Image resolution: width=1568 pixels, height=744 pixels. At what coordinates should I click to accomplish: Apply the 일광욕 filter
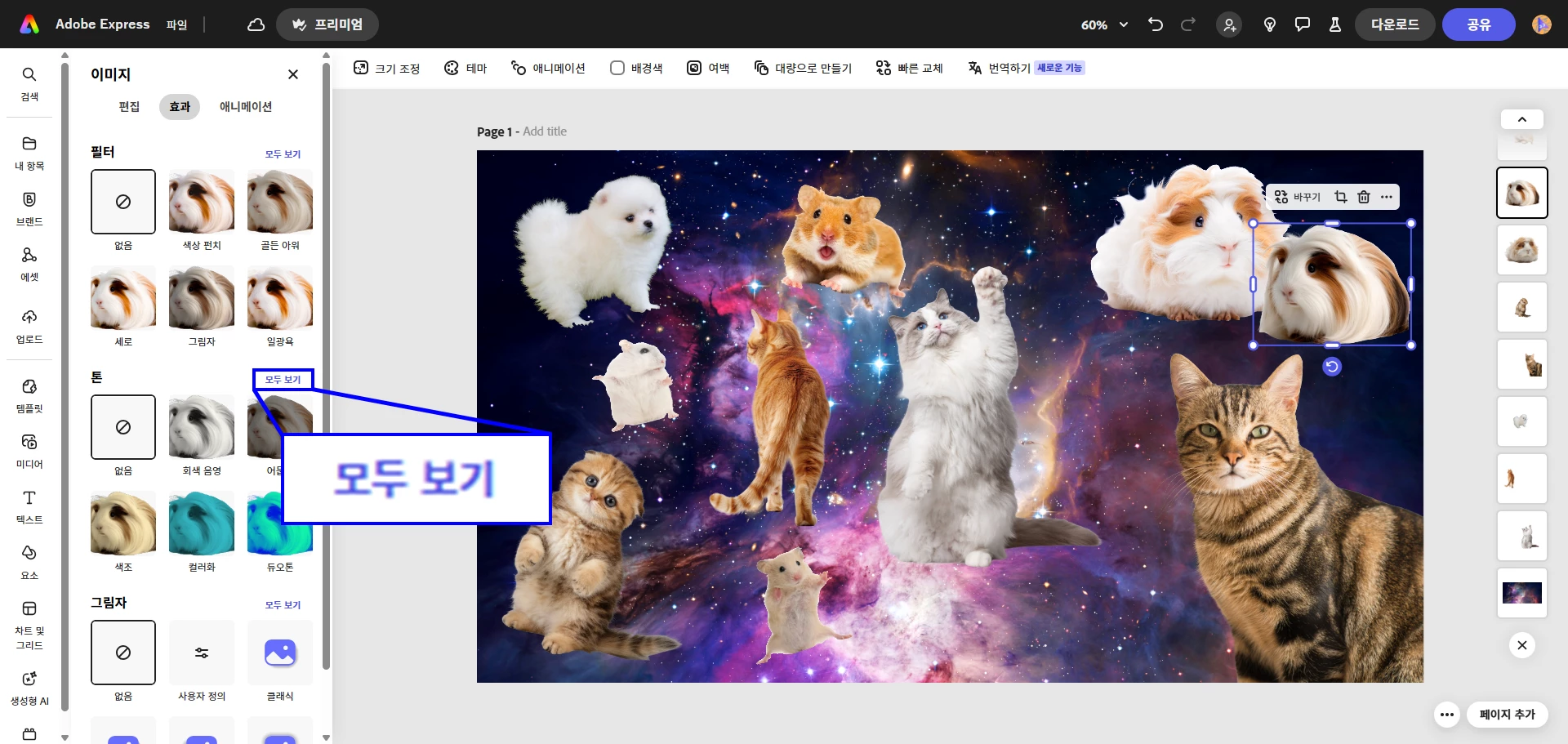[x=280, y=298]
